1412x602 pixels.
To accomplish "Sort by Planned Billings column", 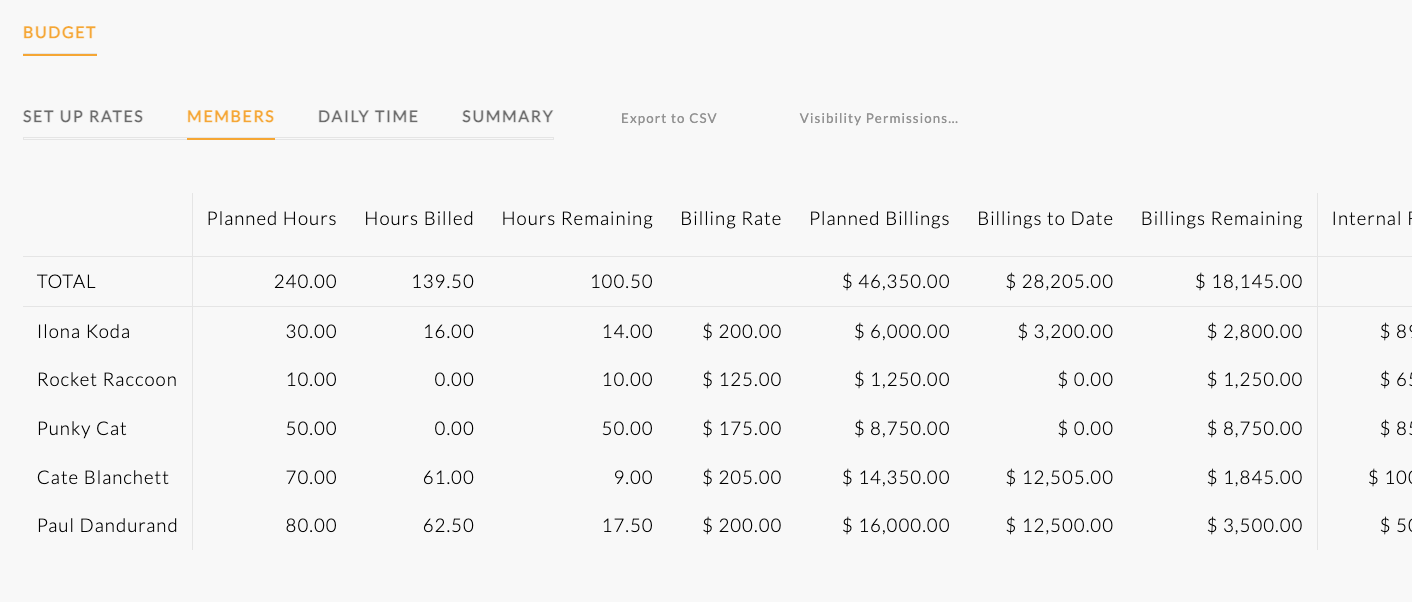I will [x=879, y=218].
